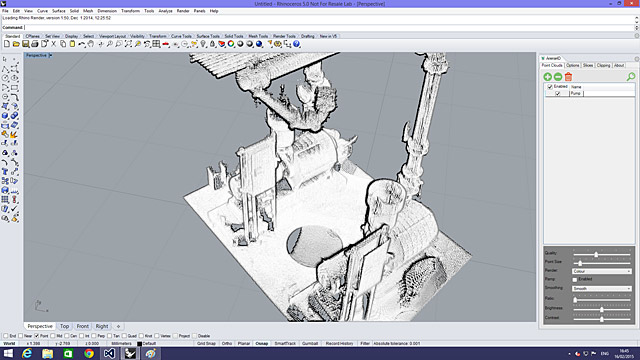Click the Print icon in toolbar
640x360 pixels.
point(35,44)
